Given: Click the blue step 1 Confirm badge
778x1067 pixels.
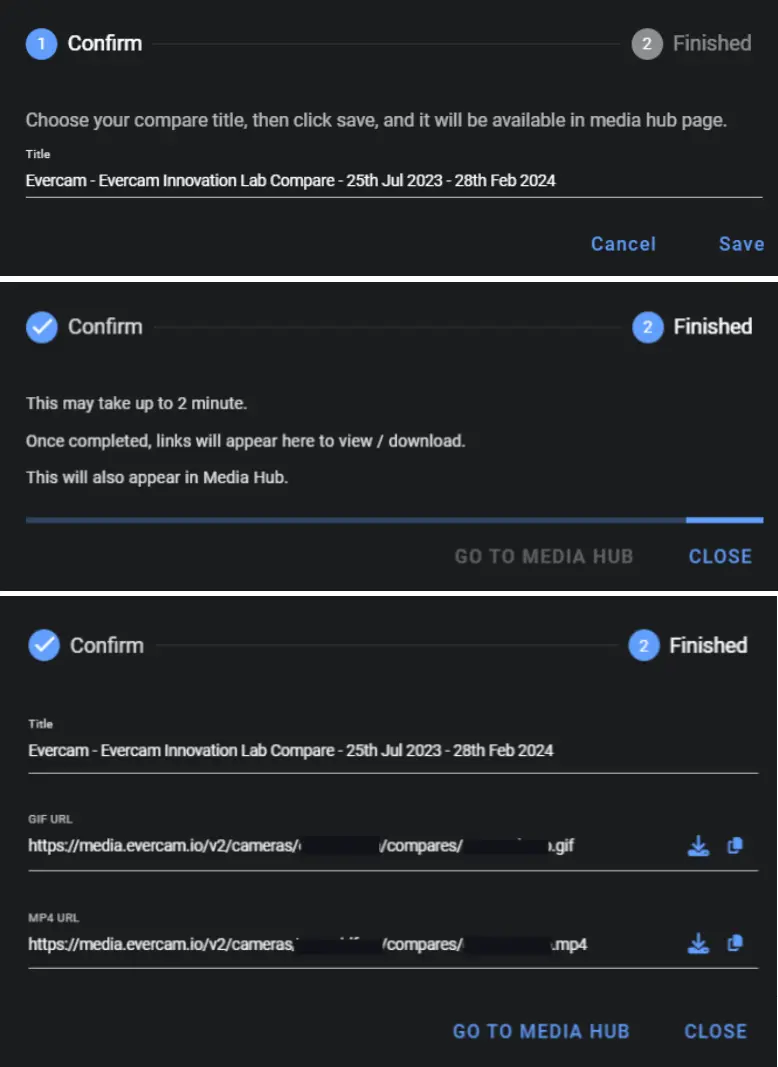Looking at the screenshot, I should (39, 43).
